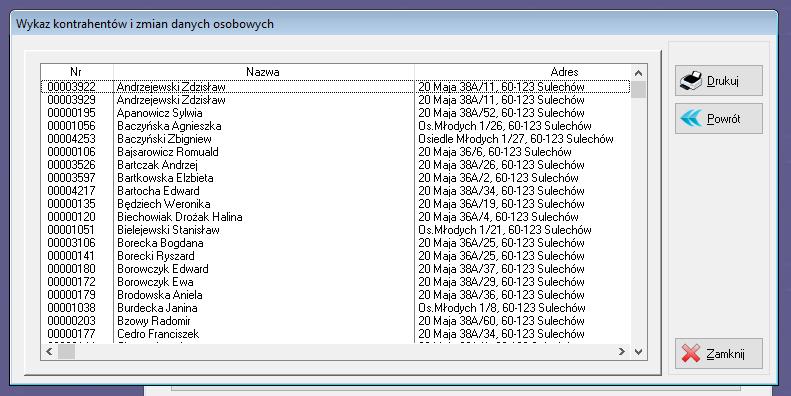
Task: Click number cell 00000203
Action: point(71,321)
